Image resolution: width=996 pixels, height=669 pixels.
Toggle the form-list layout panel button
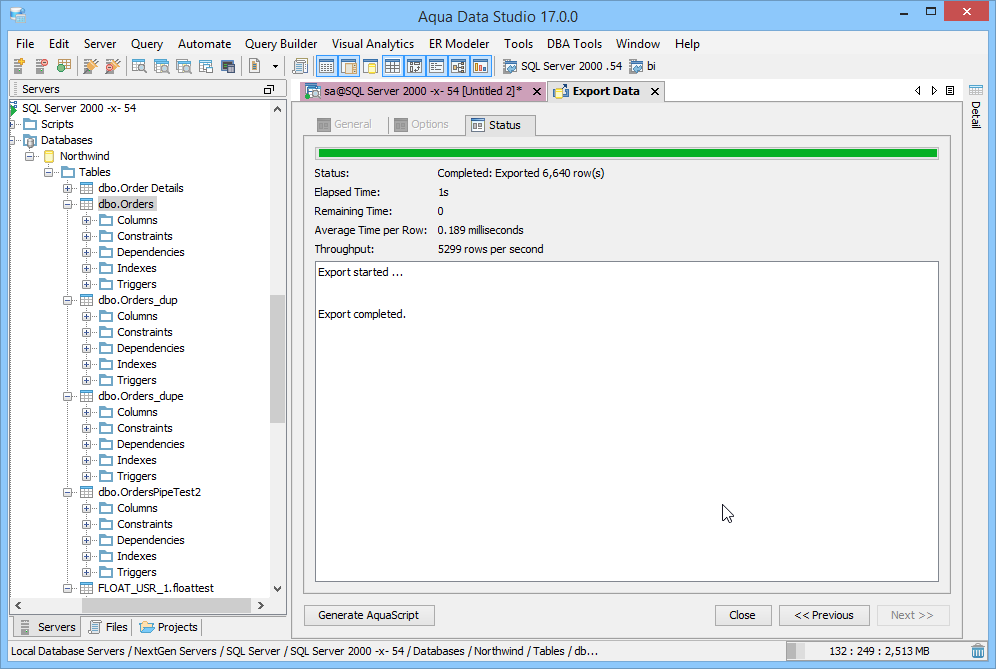tap(436, 66)
